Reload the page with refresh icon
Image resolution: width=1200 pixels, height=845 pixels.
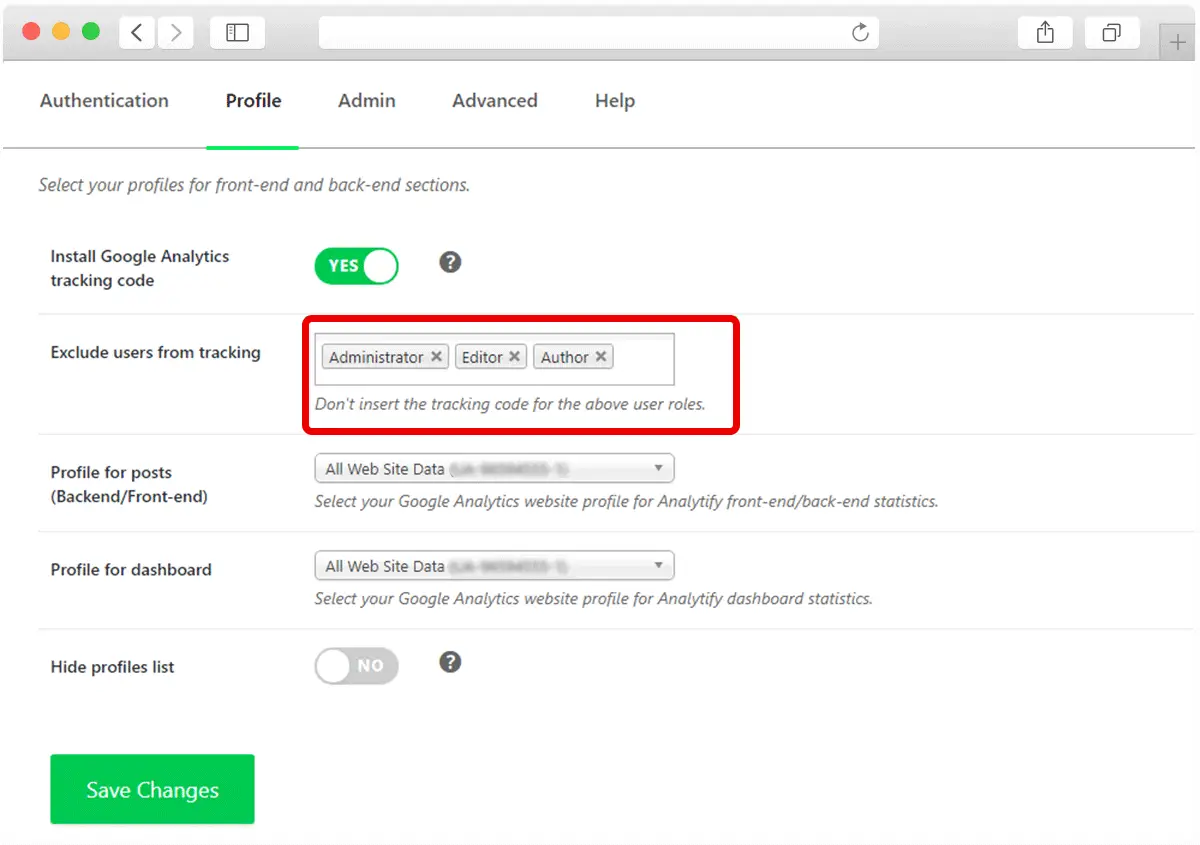coord(860,33)
